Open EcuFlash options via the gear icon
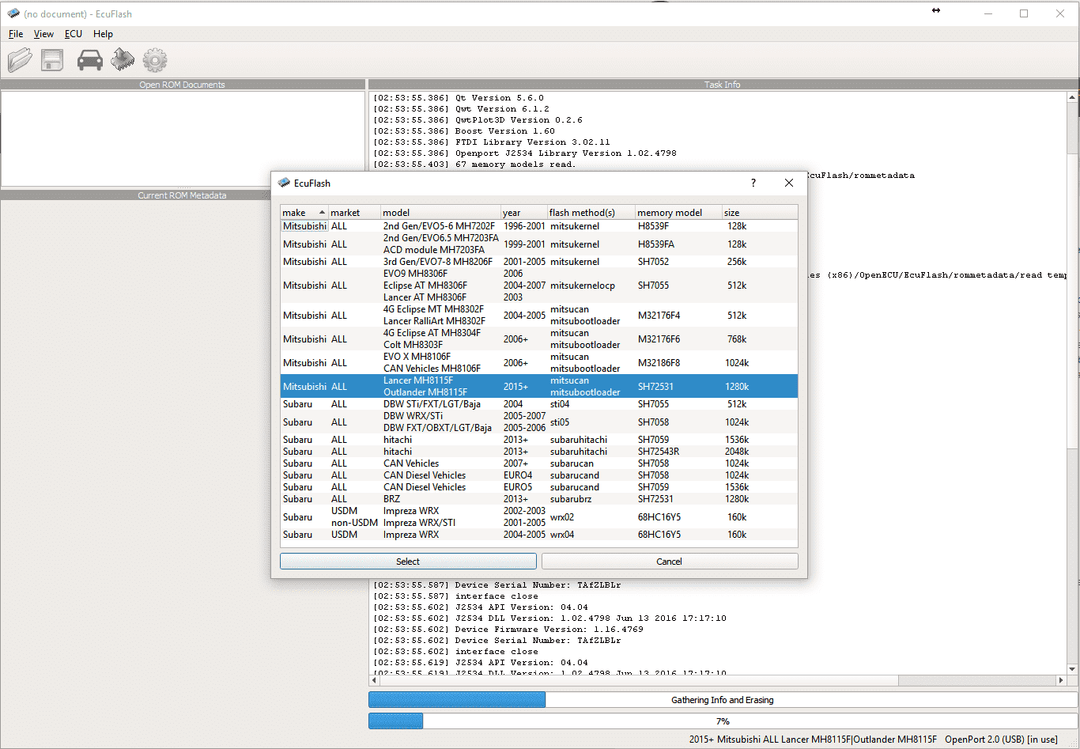This screenshot has height=749, width=1080. (x=155, y=59)
